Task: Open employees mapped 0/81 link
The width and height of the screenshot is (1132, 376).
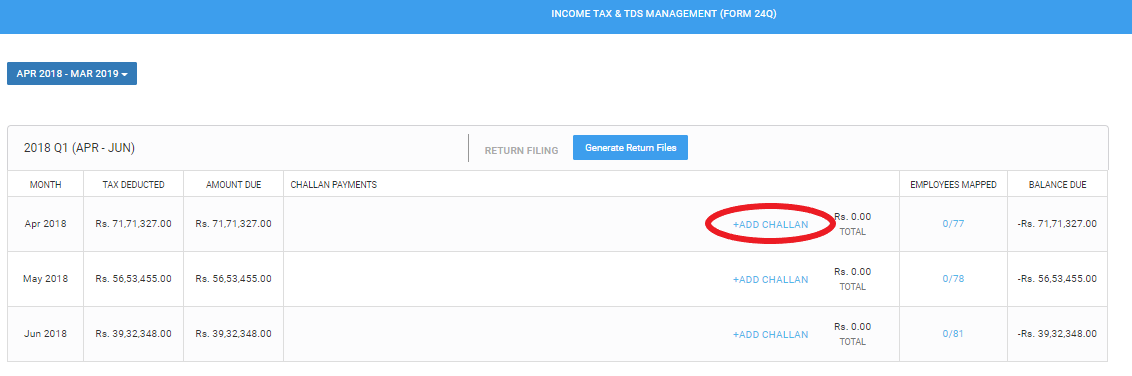Action: [x=953, y=333]
